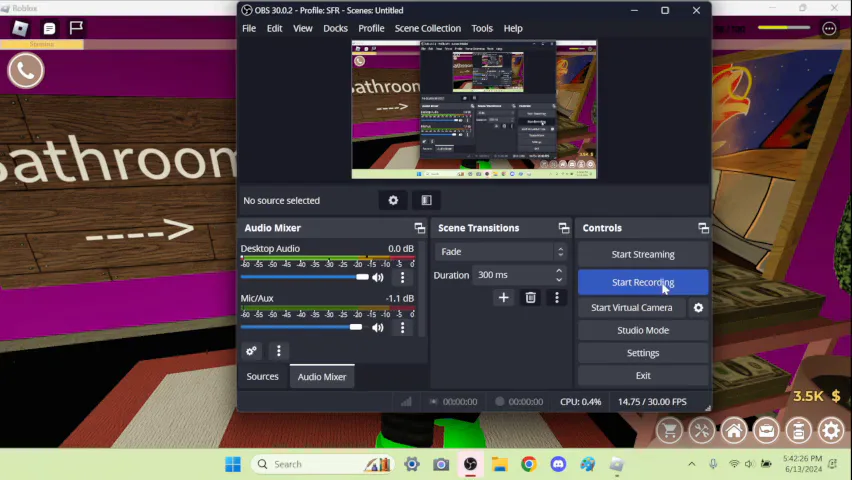Open game tools wrench icon
The height and width of the screenshot is (480, 852).
701,431
